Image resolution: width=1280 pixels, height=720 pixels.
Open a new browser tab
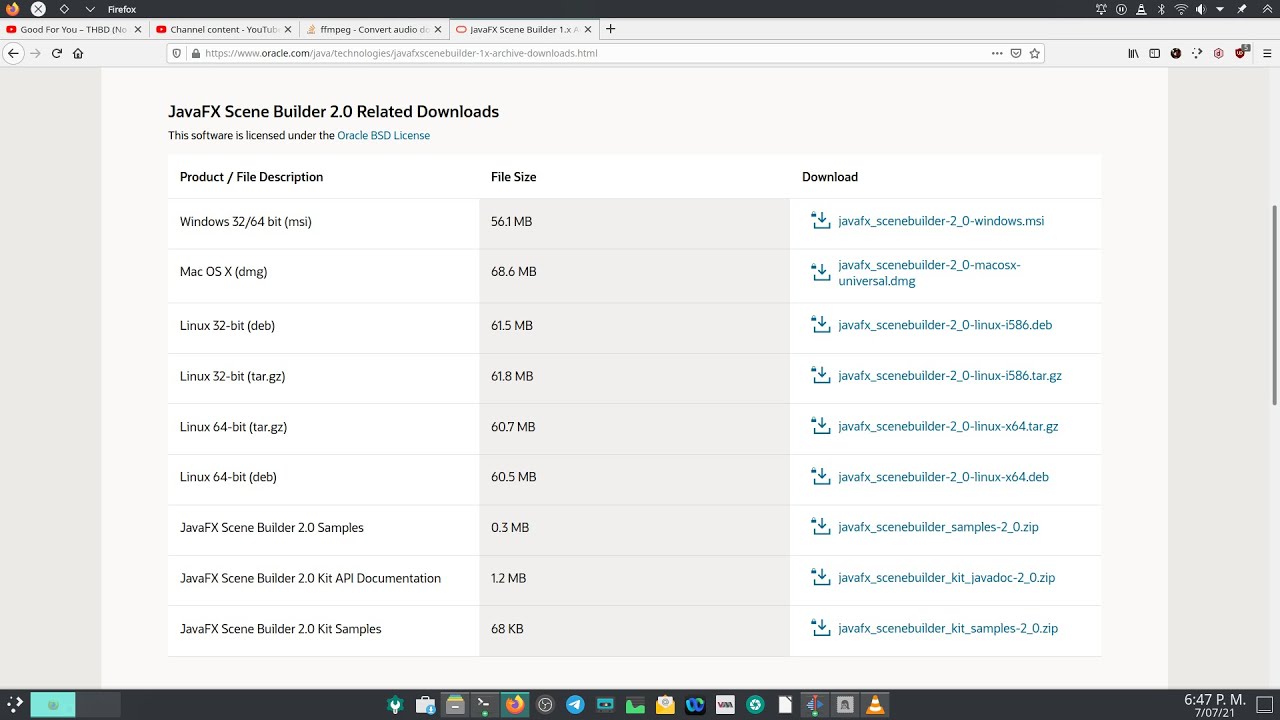[611, 29]
